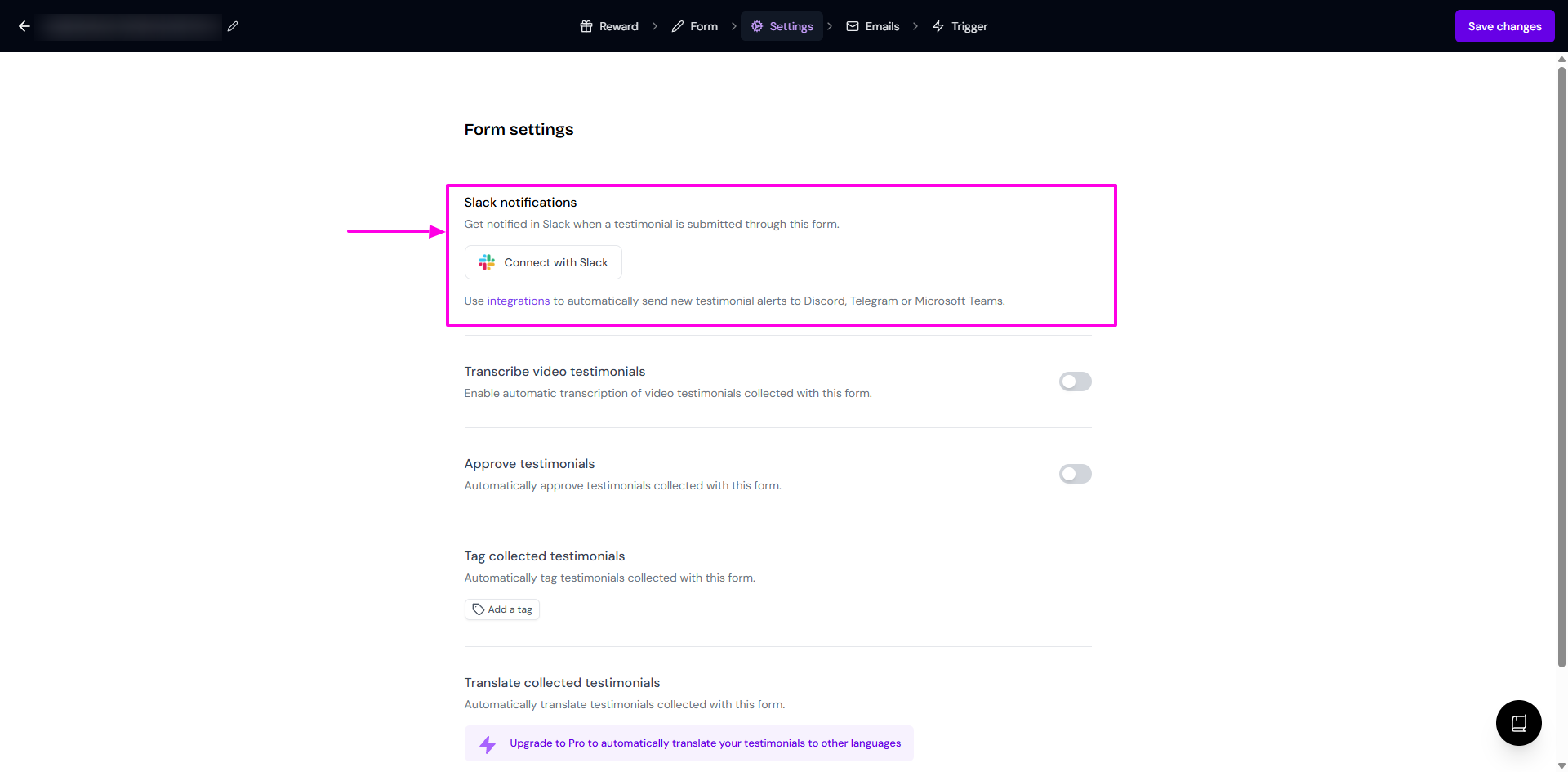Click the tag icon in Add a tag

479,609
